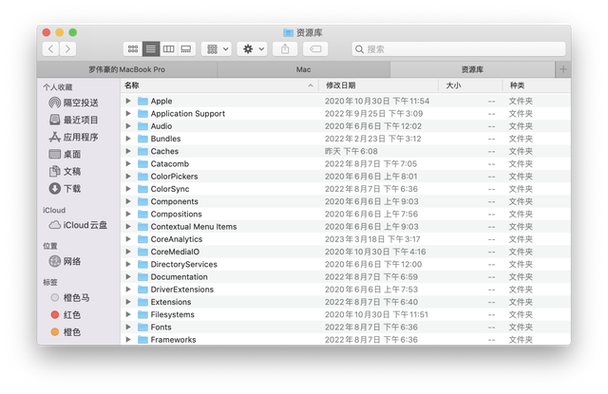Sort by the 大小 column header
The height and width of the screenshot is (394, 608).
[x=470, y=85]
